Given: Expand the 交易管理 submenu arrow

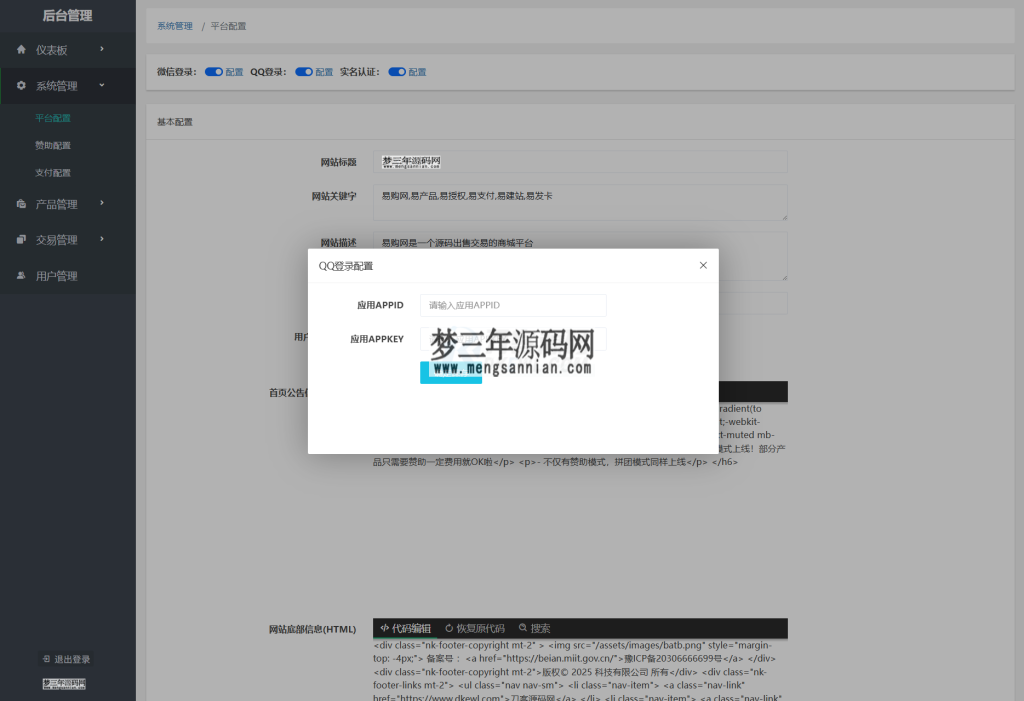Looking at the screenshot, I should tap(102, 239).
